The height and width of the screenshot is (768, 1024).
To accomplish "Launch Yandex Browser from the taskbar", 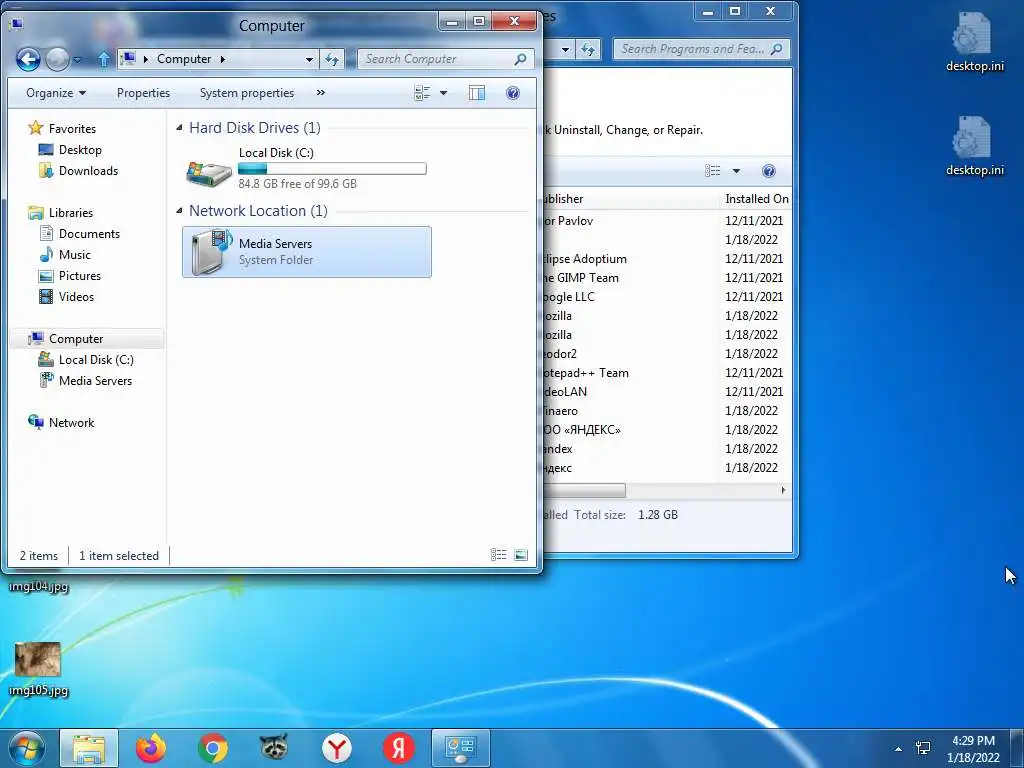I will click(x=336, y=748).
